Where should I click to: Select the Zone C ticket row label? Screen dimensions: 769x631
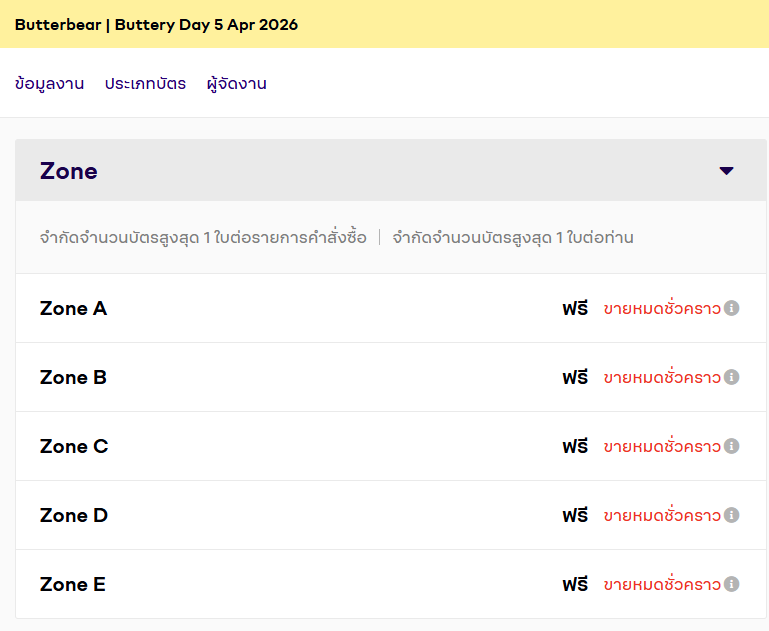click(x=74, y=447)
